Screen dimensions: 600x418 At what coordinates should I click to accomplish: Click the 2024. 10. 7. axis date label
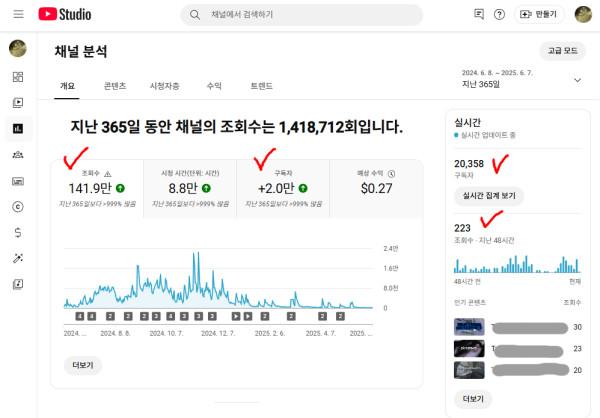(x=166, y=333)
